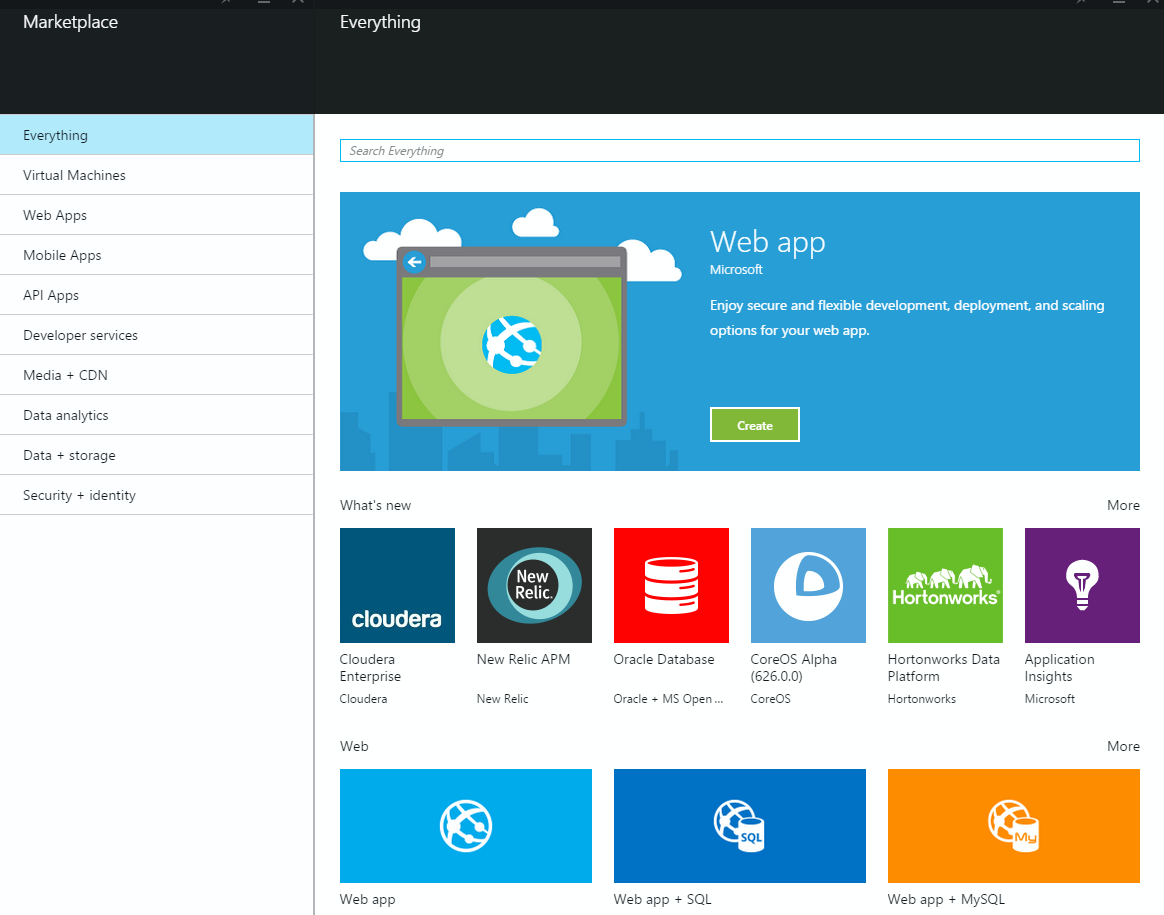Select the red Oracle Database icon
The image size is (1164, 915).
(671, 585)
